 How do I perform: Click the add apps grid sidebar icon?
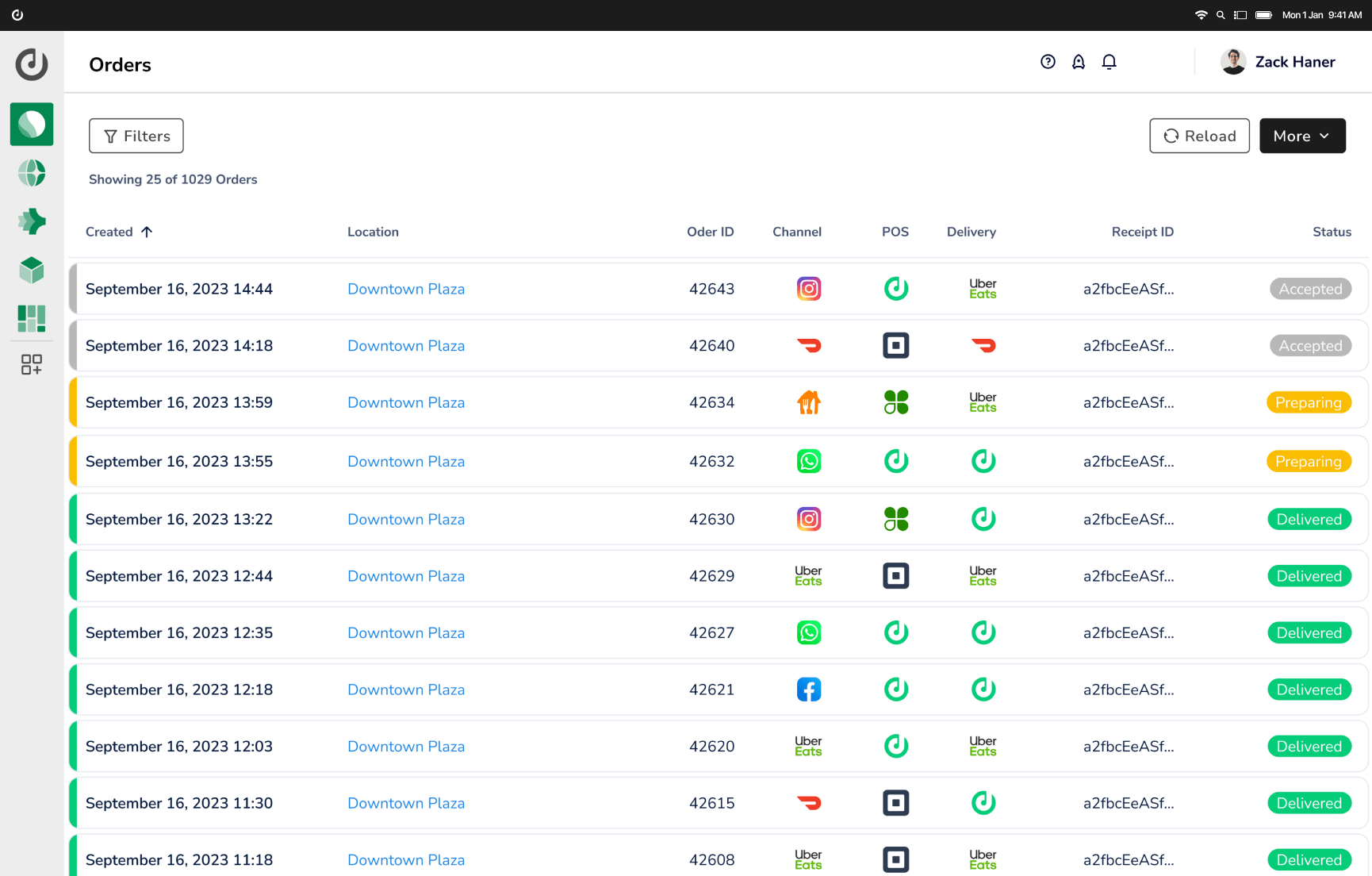[32, 364]
